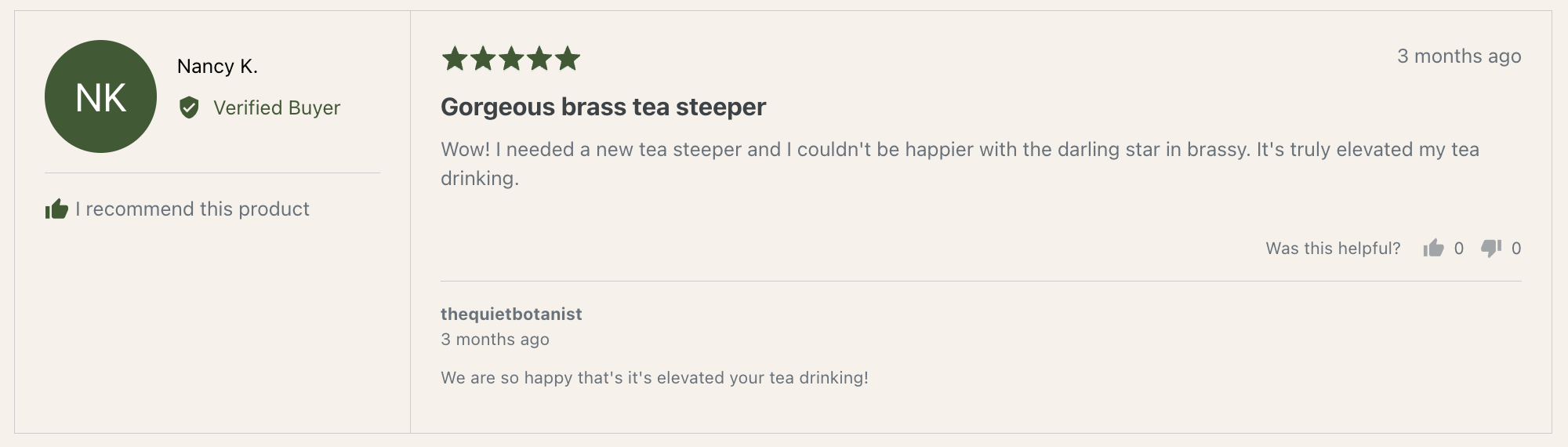1568x447 pixels.
Task: Click the first rating star
Action: click(455, 58)
